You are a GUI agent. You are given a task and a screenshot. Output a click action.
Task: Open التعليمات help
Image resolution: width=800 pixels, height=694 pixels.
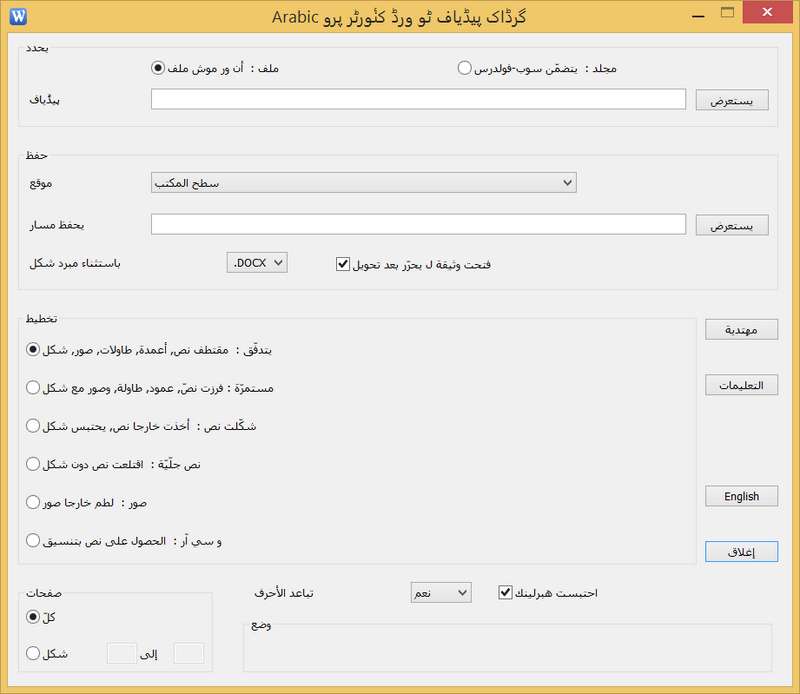coord(741,385)
